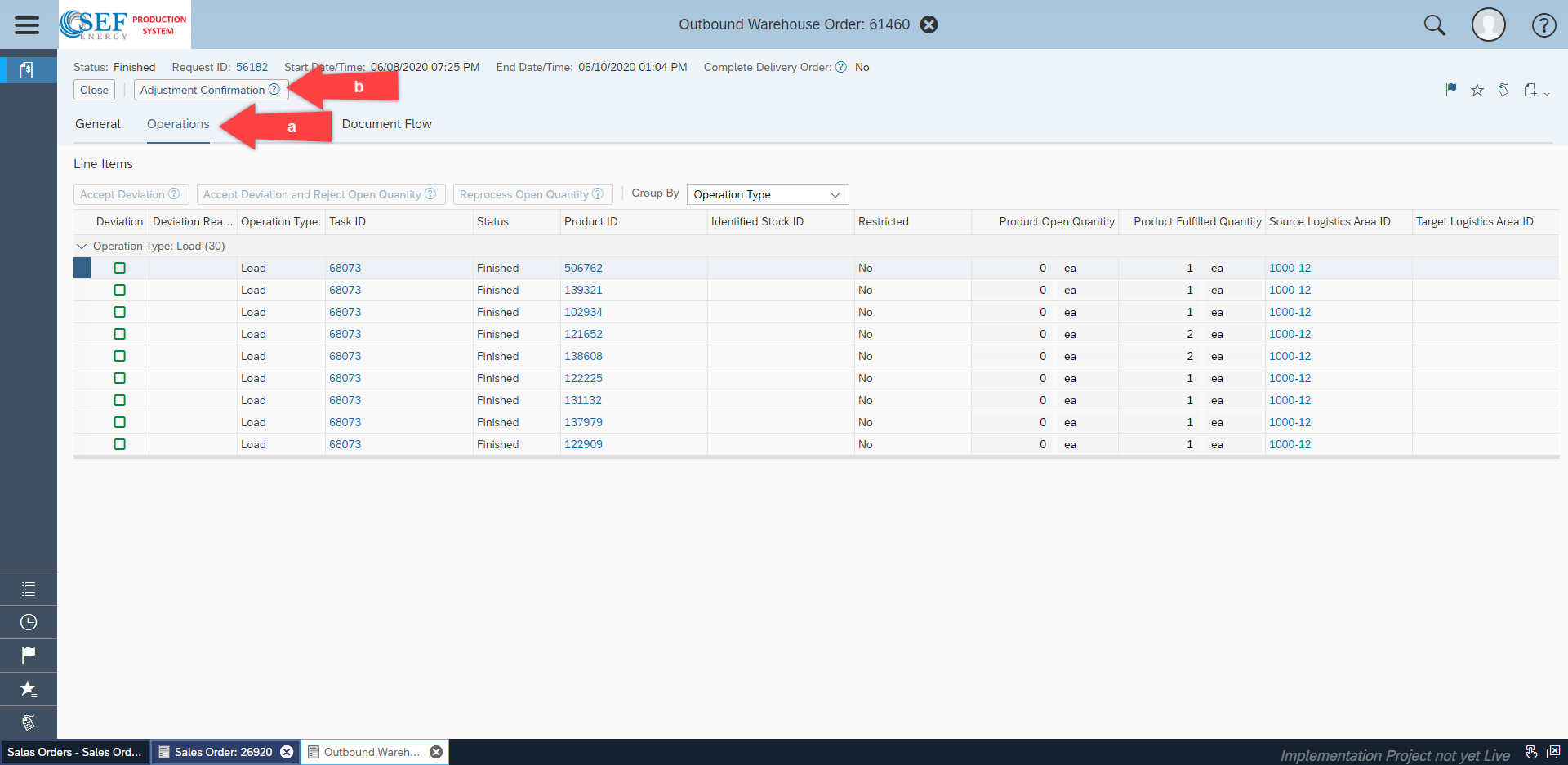1568x765 pixels.
Task: Open the hamburger navigation menu
Action: (x=27, y=24)
